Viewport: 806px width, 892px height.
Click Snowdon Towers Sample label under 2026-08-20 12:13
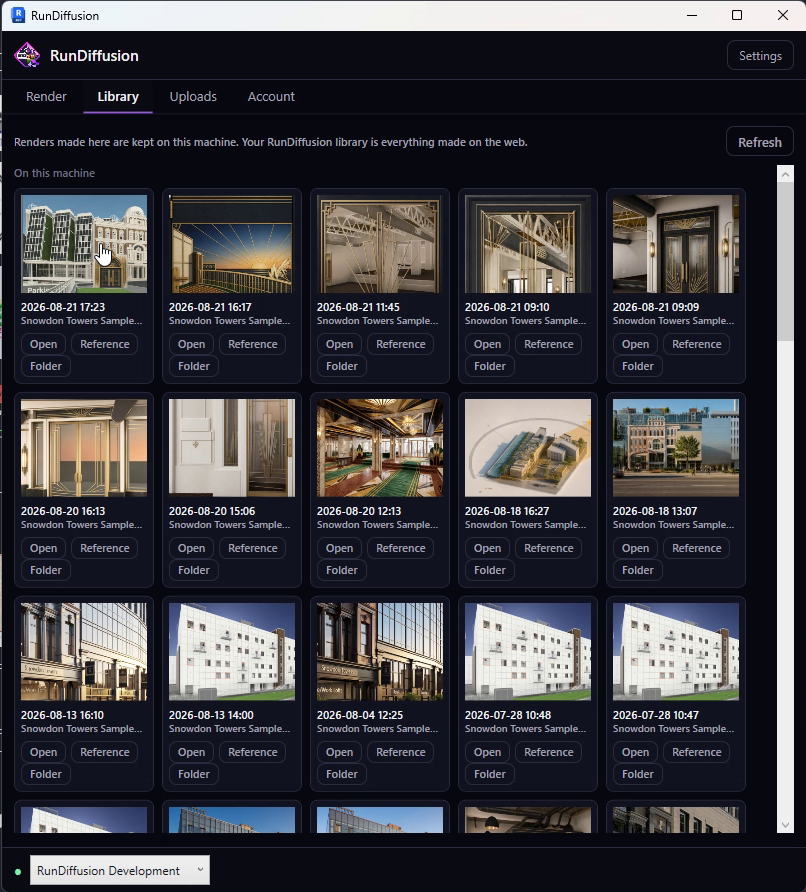[x=377, y=525]
